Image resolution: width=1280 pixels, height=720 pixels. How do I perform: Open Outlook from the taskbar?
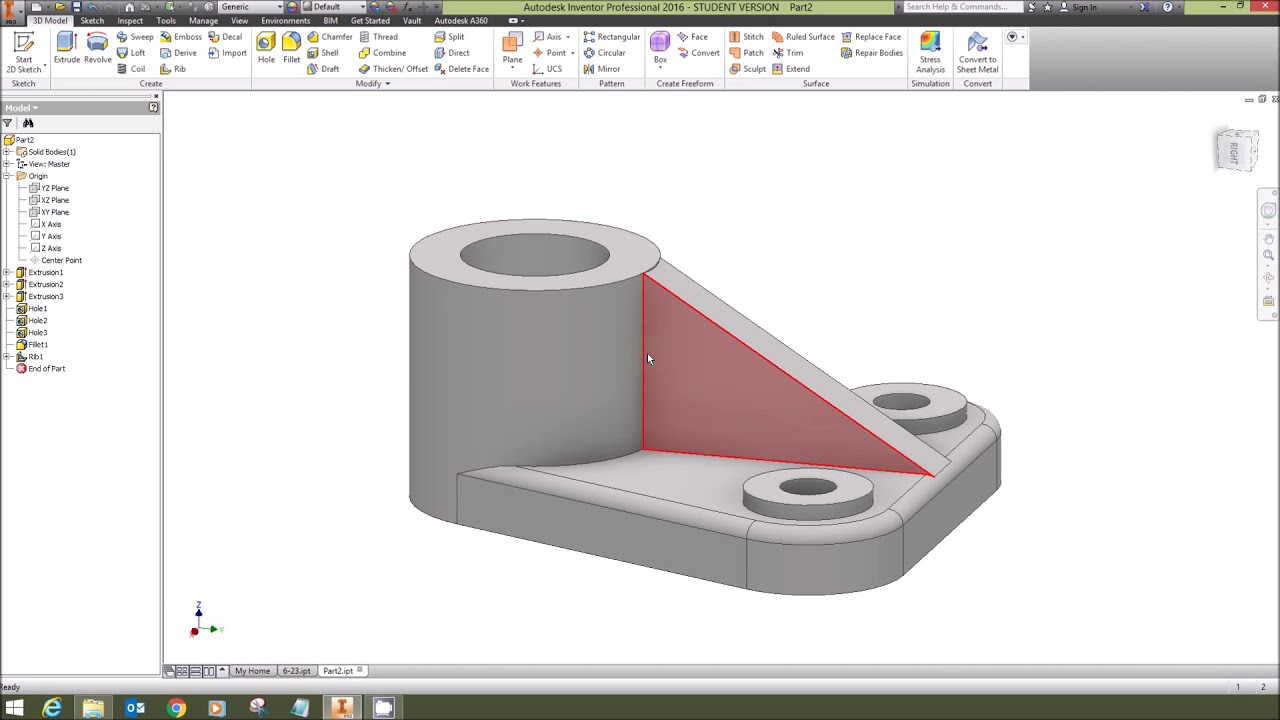(135, 708)
